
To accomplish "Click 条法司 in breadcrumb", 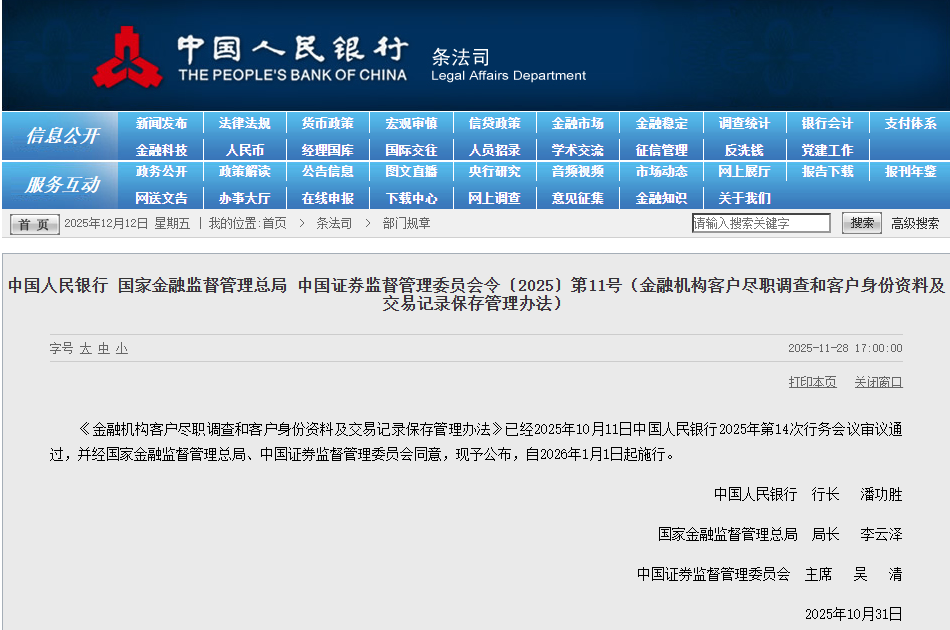I will point(334,223).
